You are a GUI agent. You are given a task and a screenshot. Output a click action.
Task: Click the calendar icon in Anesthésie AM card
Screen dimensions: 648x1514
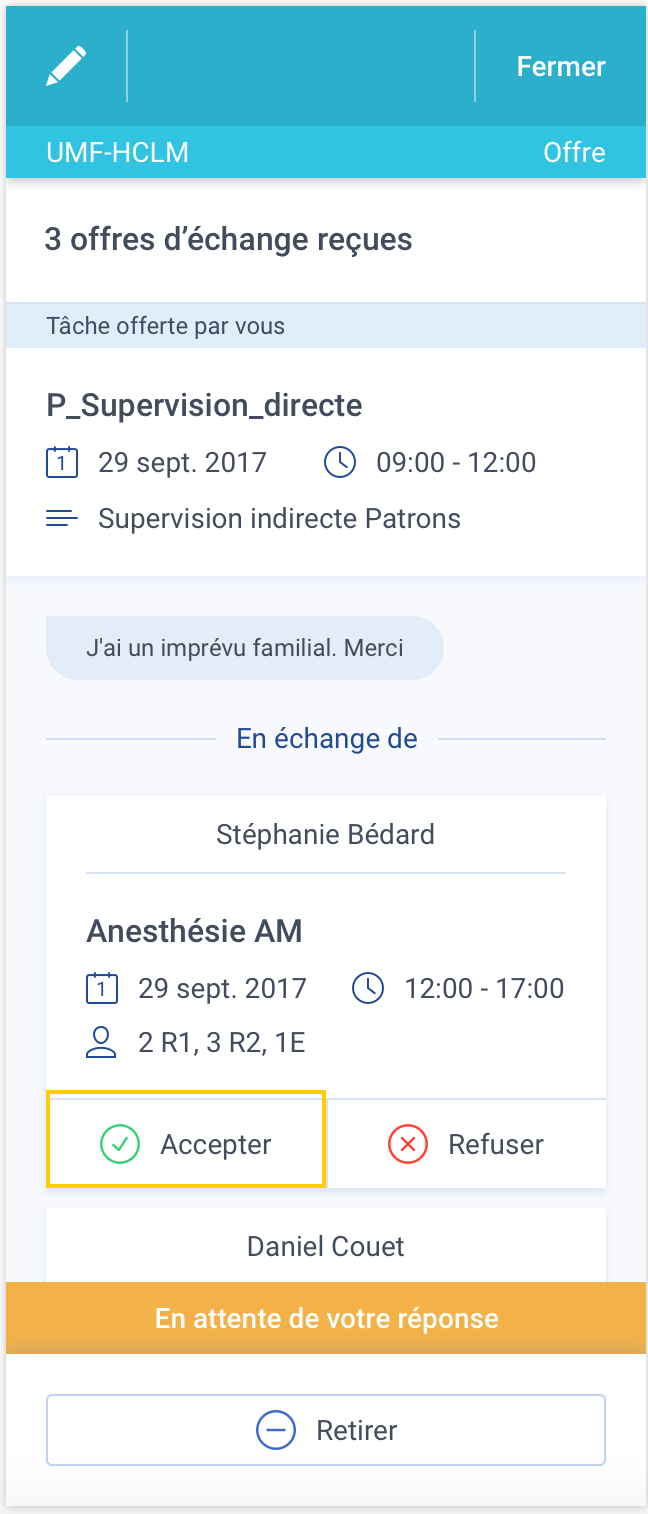[102, 989]
